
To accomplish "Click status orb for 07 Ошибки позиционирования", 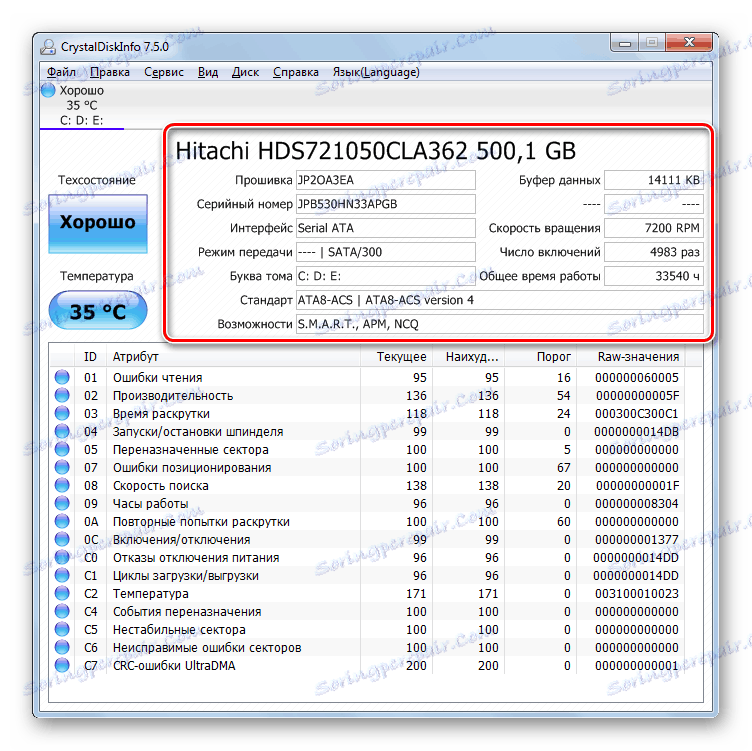I will pos(62,467).
